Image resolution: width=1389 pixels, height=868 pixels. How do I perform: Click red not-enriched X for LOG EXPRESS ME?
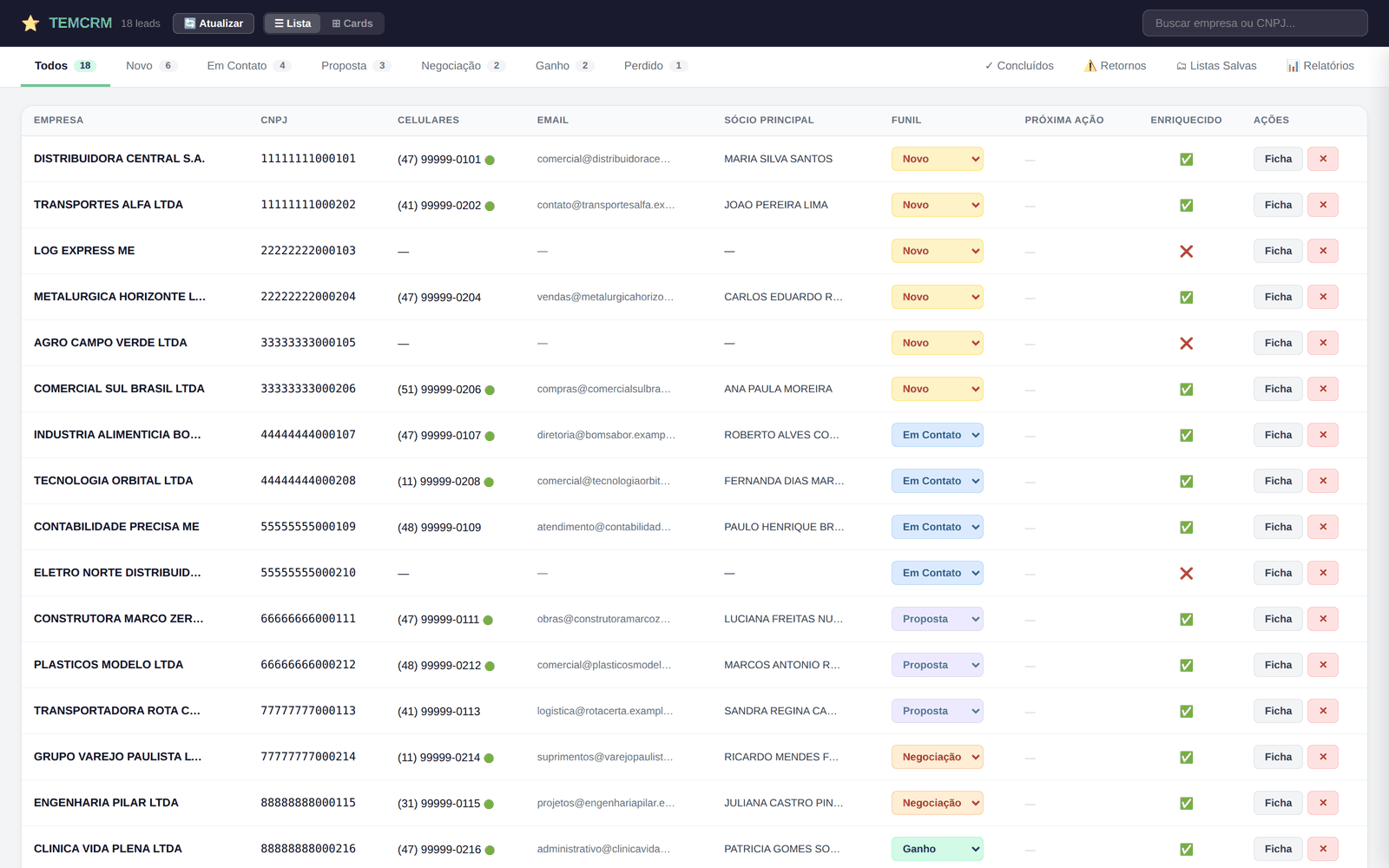click(1186, 252)
